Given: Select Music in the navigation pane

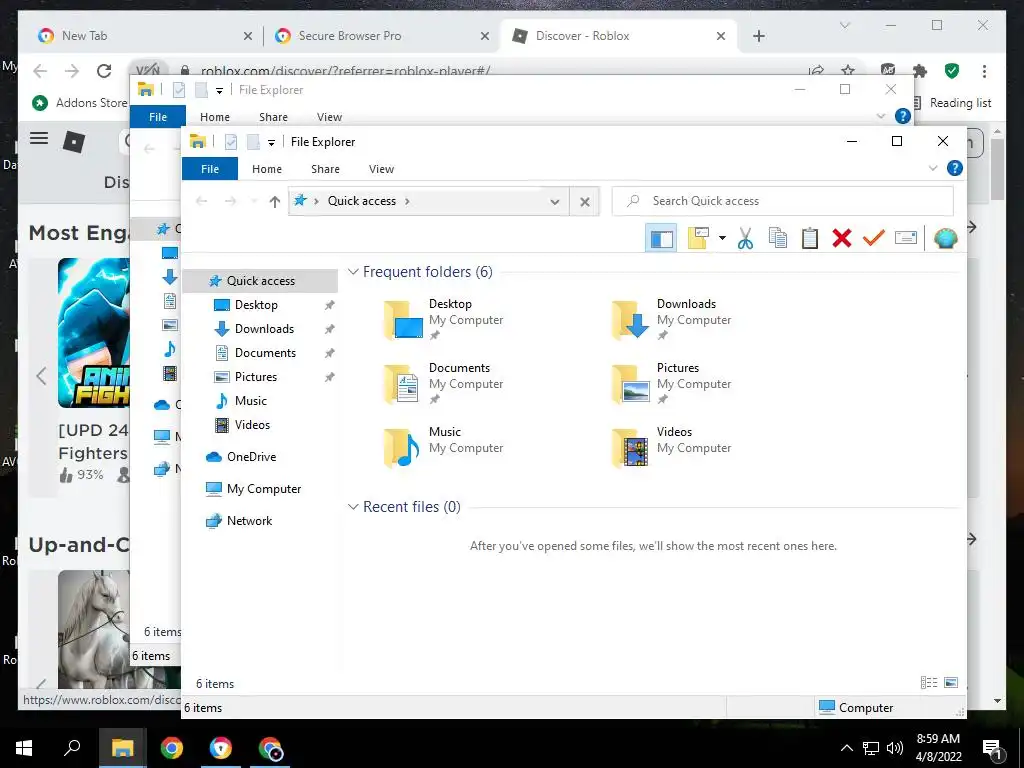Looking at the screenshot, I should (x=251, y=401).
